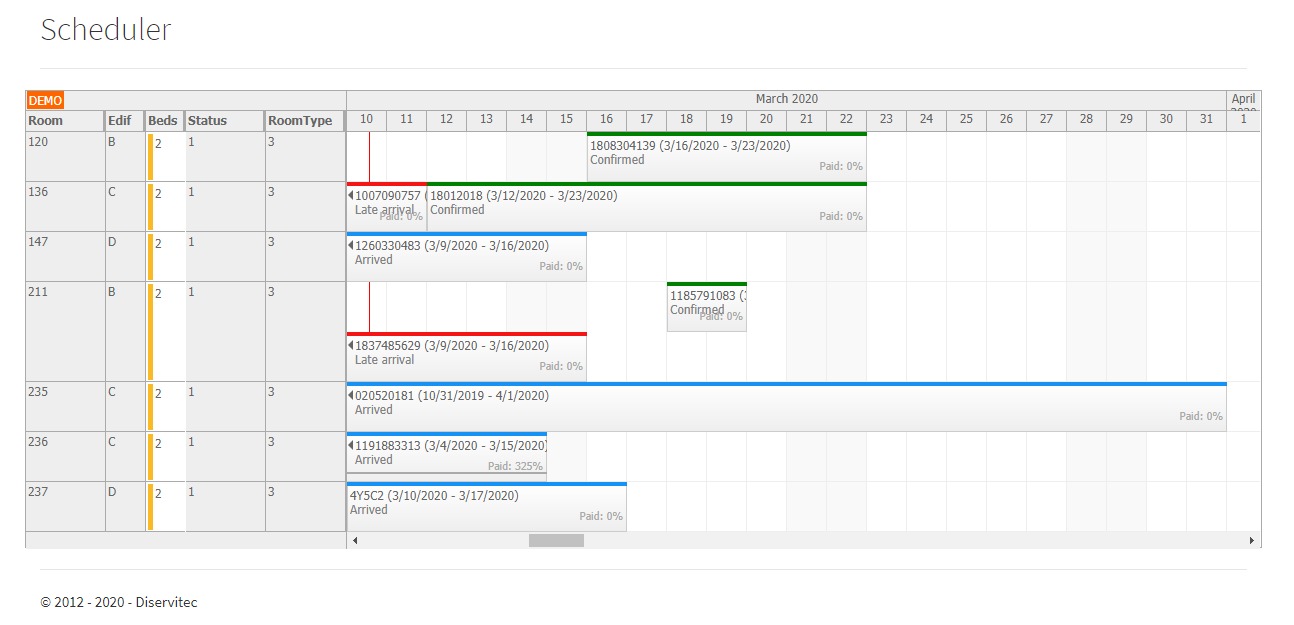The image size is (1294, 625).
Task: Select the room 235 row header
Action: [65, 406]
